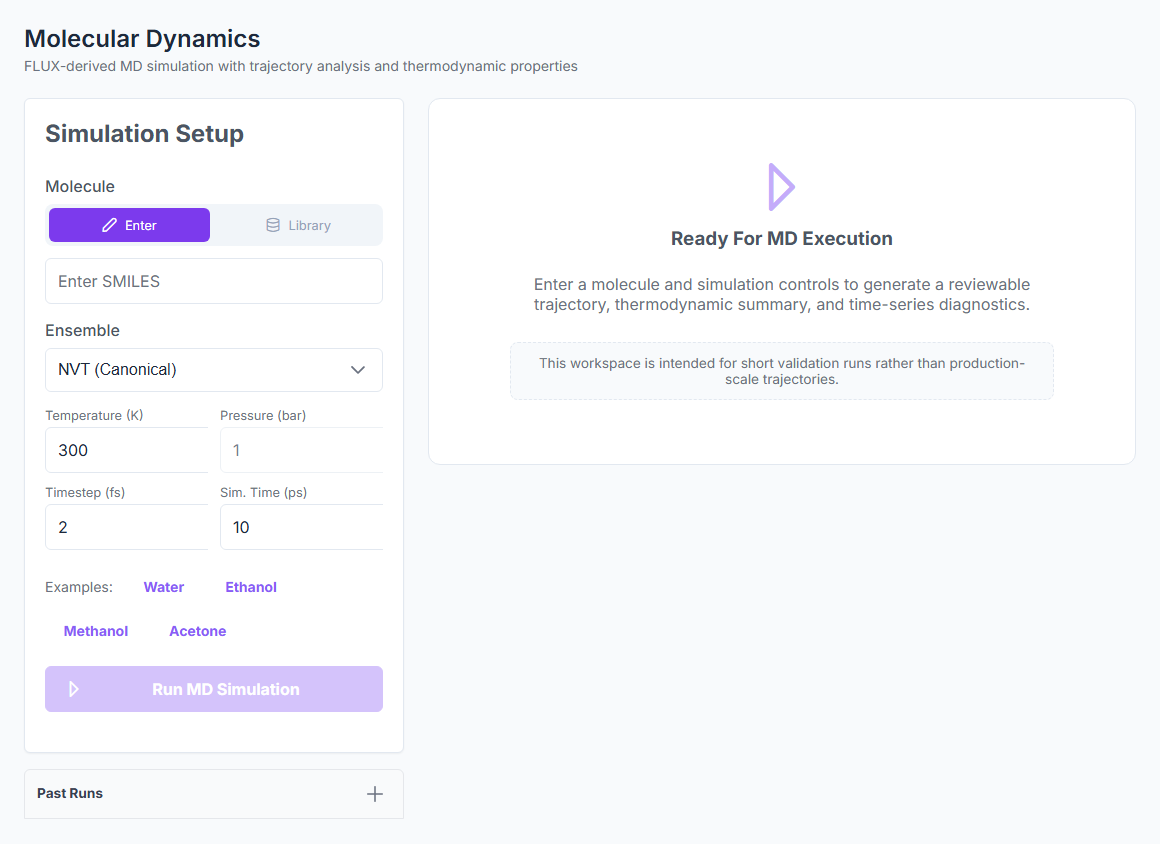Click the short validation runs notice text
Image resolution: width=1160 pixels, height=844 pixels.
[x=781, y=371]
